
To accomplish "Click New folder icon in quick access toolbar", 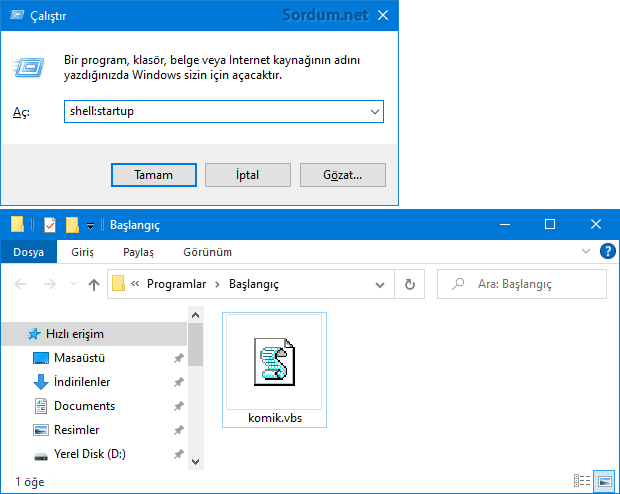I will click(x=72, y=225).
